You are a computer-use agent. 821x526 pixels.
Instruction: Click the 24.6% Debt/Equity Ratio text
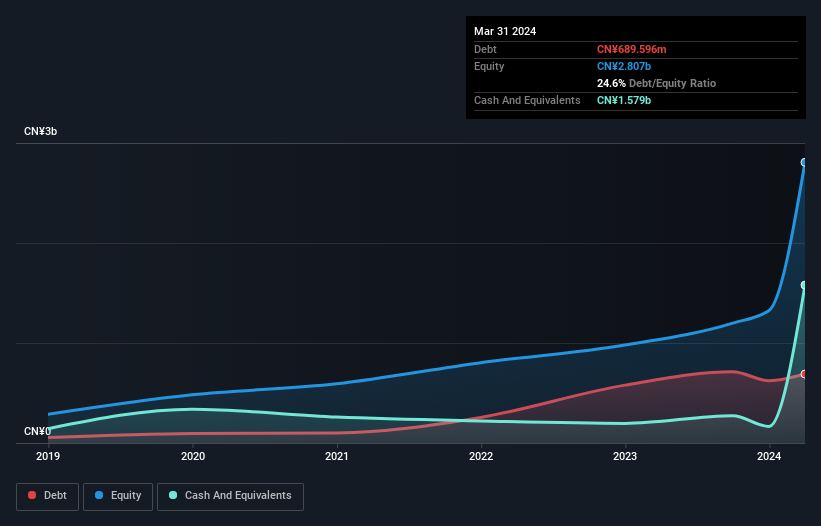[x=656, y=83]
